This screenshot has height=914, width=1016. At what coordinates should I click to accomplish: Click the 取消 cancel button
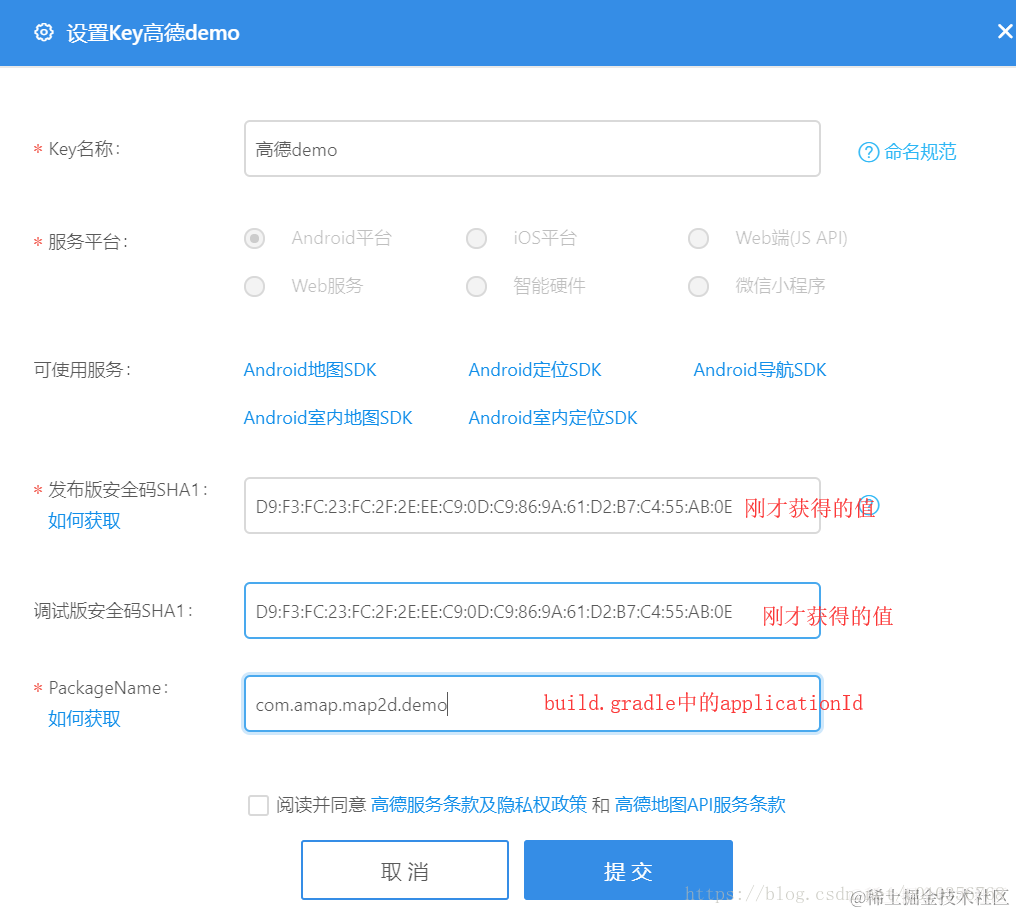pyautogui.click(x=404, y=869)
